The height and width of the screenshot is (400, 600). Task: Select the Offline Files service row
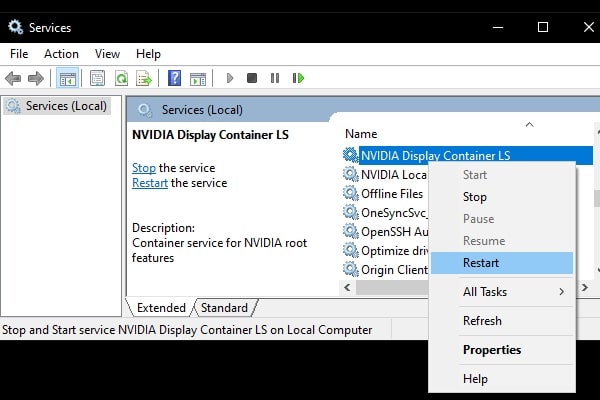tap(385, 194)
